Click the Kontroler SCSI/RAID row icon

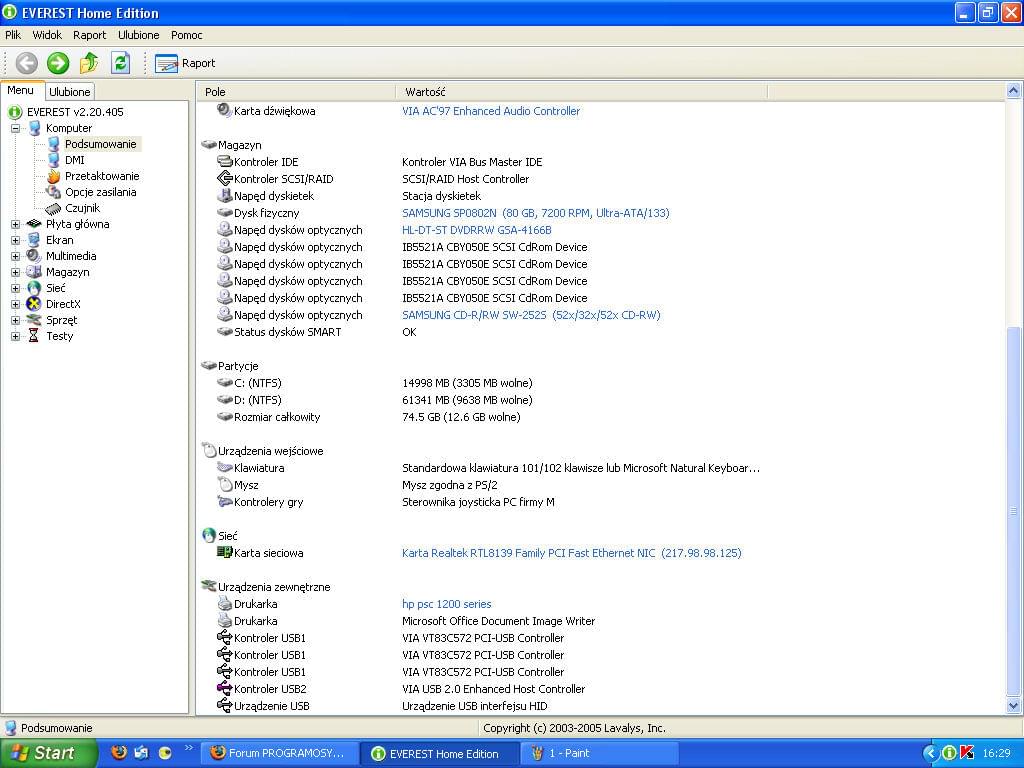(225, 178)
